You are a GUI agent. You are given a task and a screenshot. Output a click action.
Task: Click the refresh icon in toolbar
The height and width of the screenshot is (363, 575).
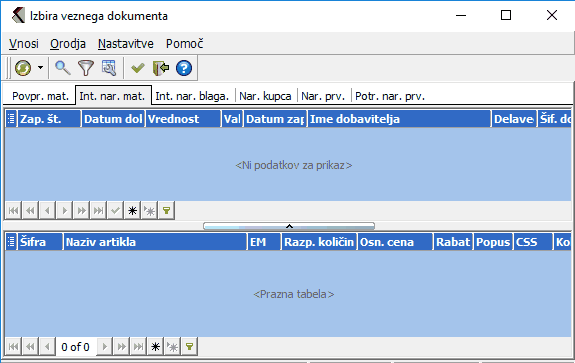pos(23,68)
